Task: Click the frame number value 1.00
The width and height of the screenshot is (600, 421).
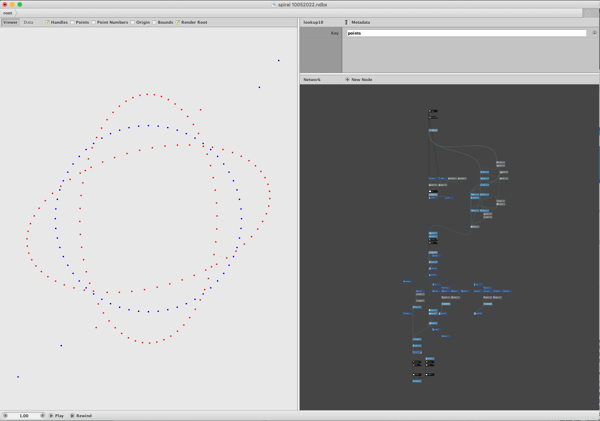Action: coord(24,416)
